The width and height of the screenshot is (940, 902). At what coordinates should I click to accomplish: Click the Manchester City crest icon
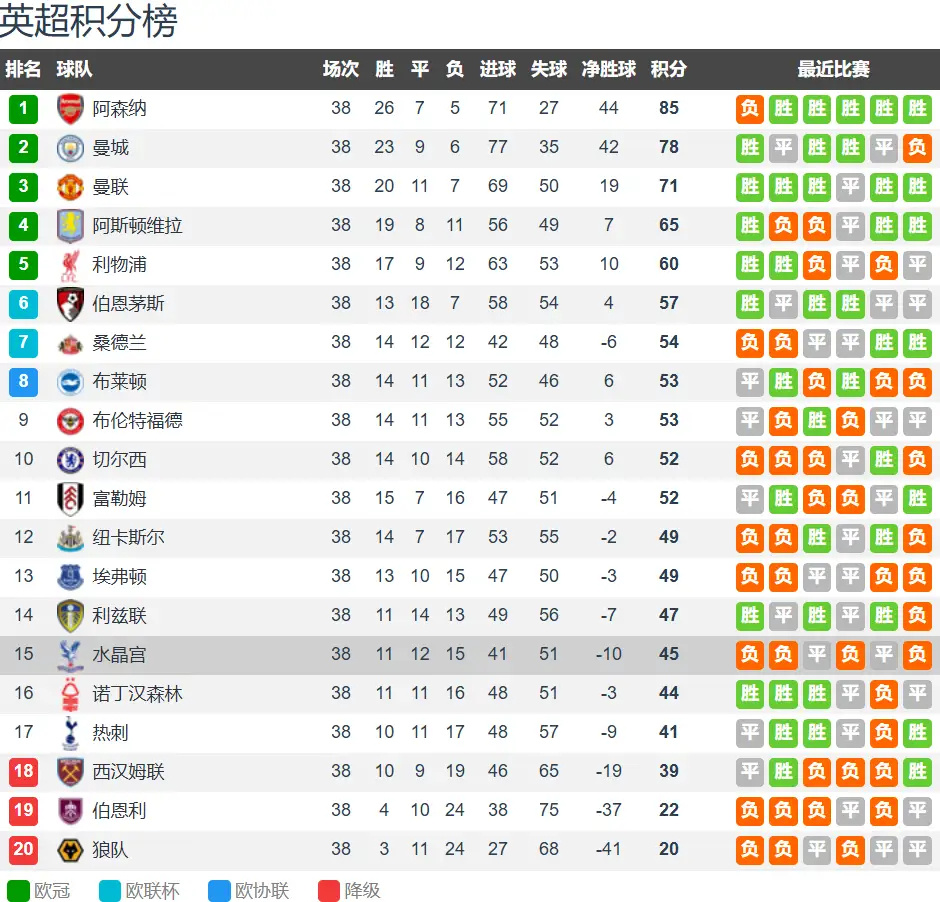click(70, 148)
